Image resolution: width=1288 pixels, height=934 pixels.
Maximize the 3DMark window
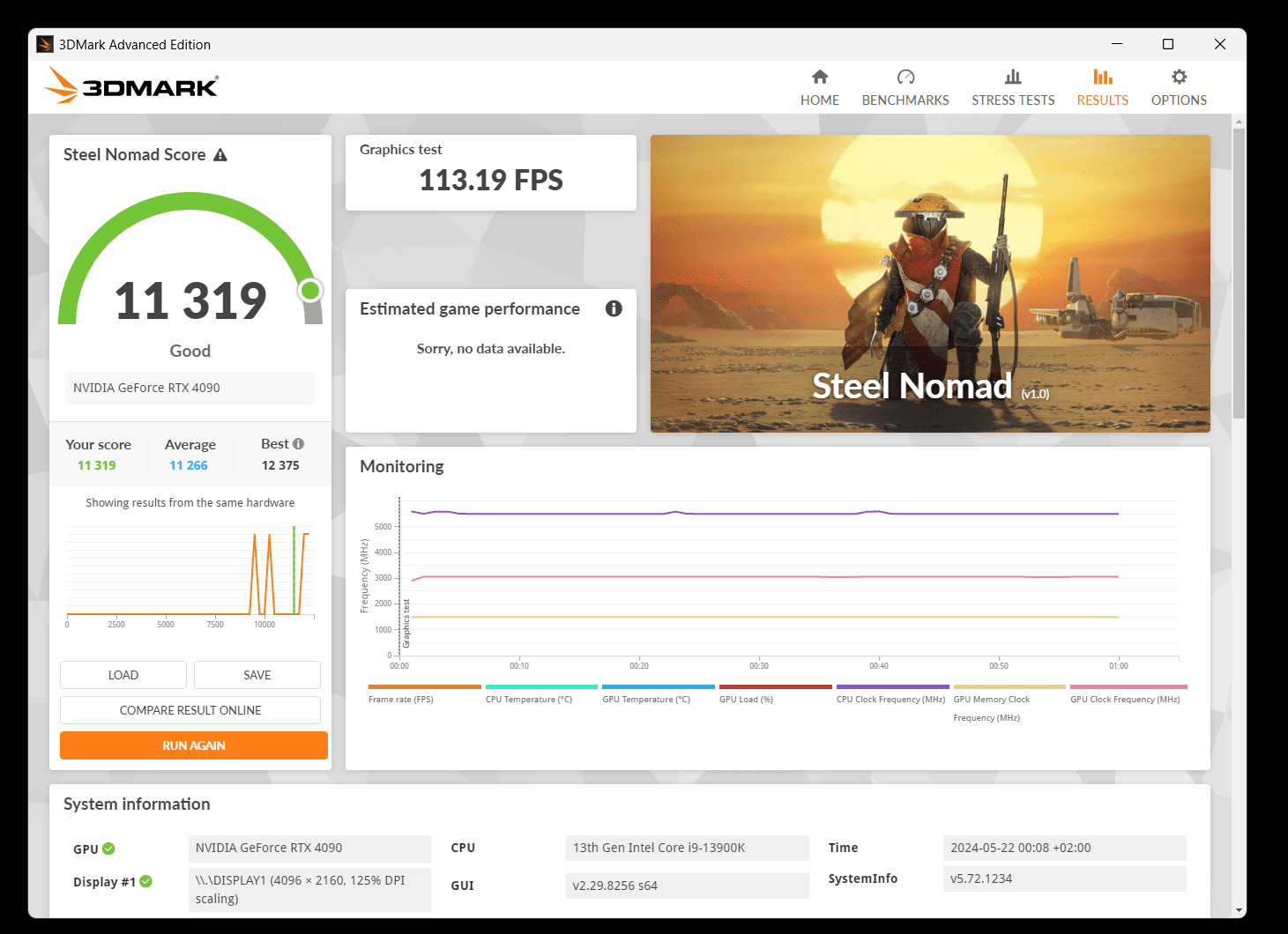coord(1168,44)
